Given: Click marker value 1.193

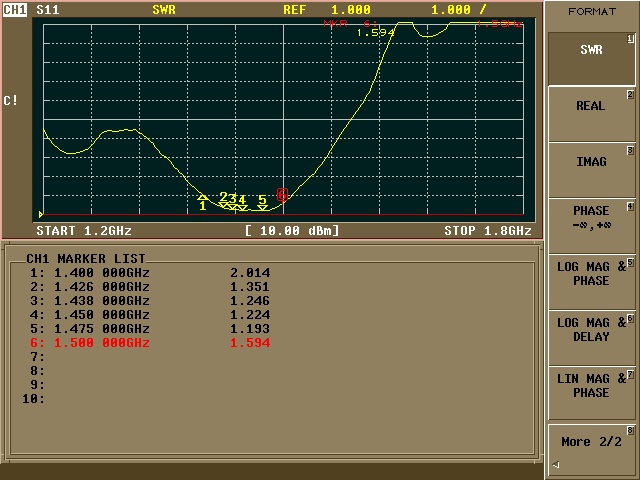Looking at the screenshot, I should click(x=250, y=329).
